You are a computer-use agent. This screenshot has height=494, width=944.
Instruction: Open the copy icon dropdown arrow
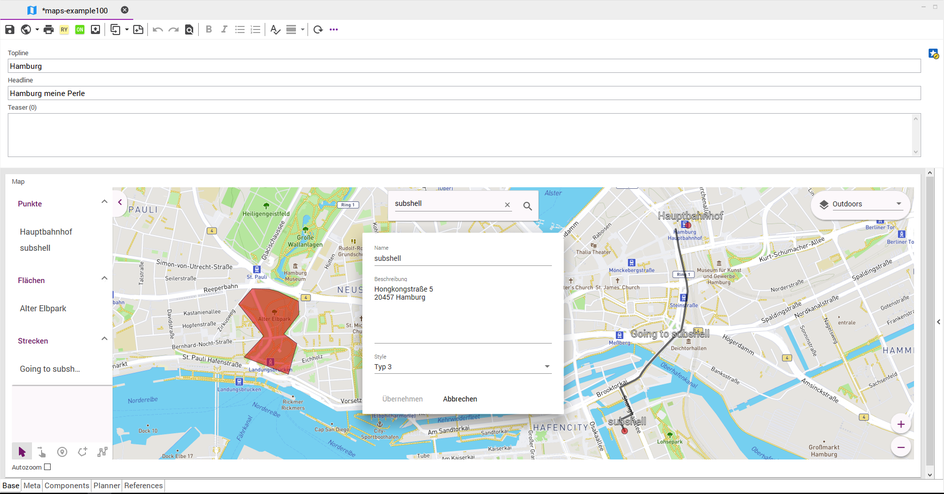click(x=126, y=29)
